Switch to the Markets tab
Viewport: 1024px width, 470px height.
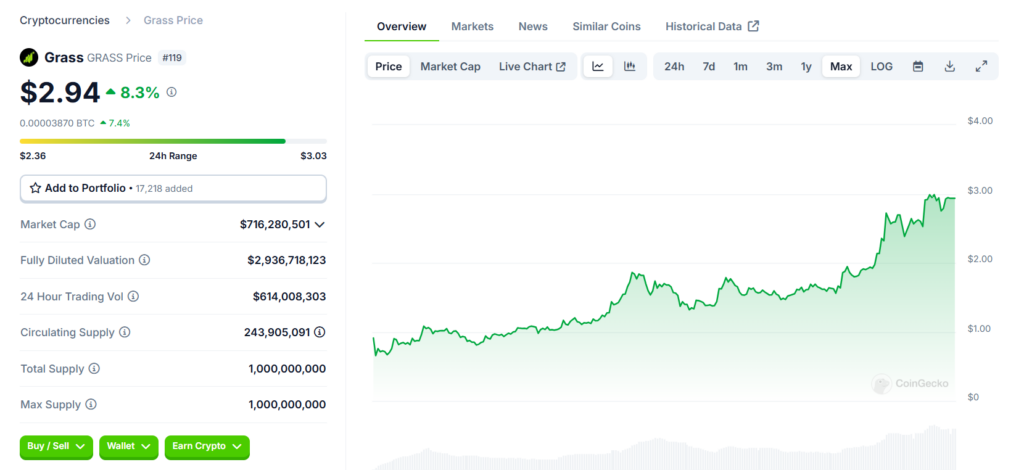click(x=472, y=26)
